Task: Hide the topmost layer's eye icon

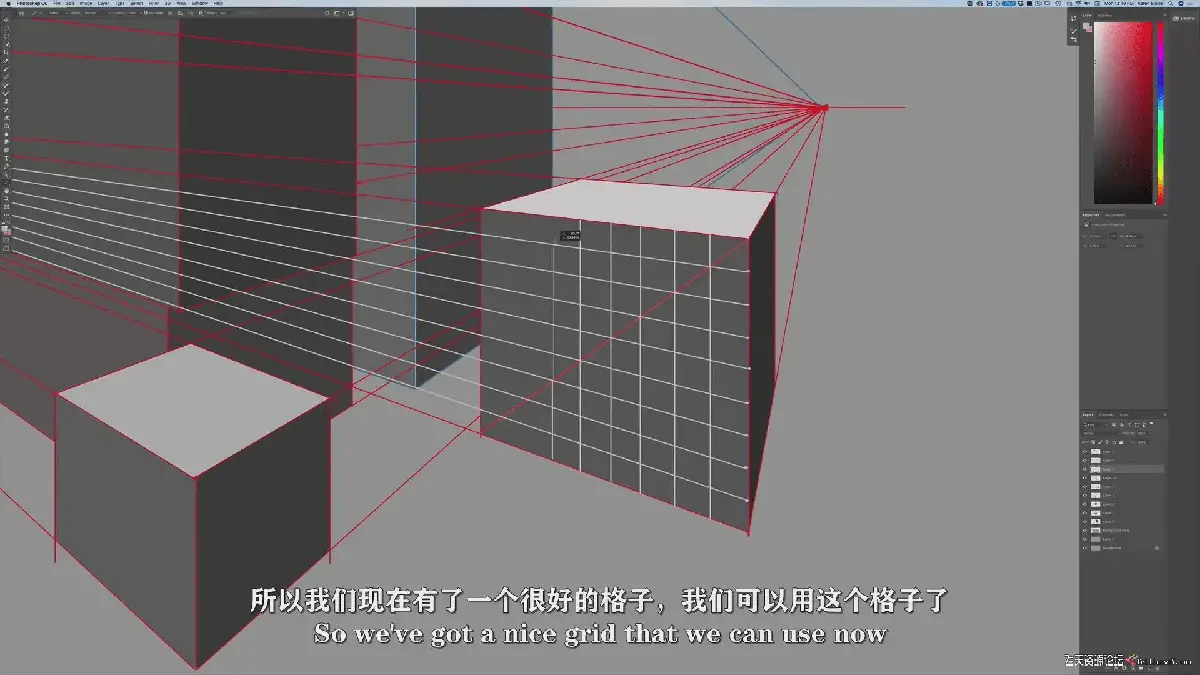Action: pyautogui.click(x=1085, y=452)
